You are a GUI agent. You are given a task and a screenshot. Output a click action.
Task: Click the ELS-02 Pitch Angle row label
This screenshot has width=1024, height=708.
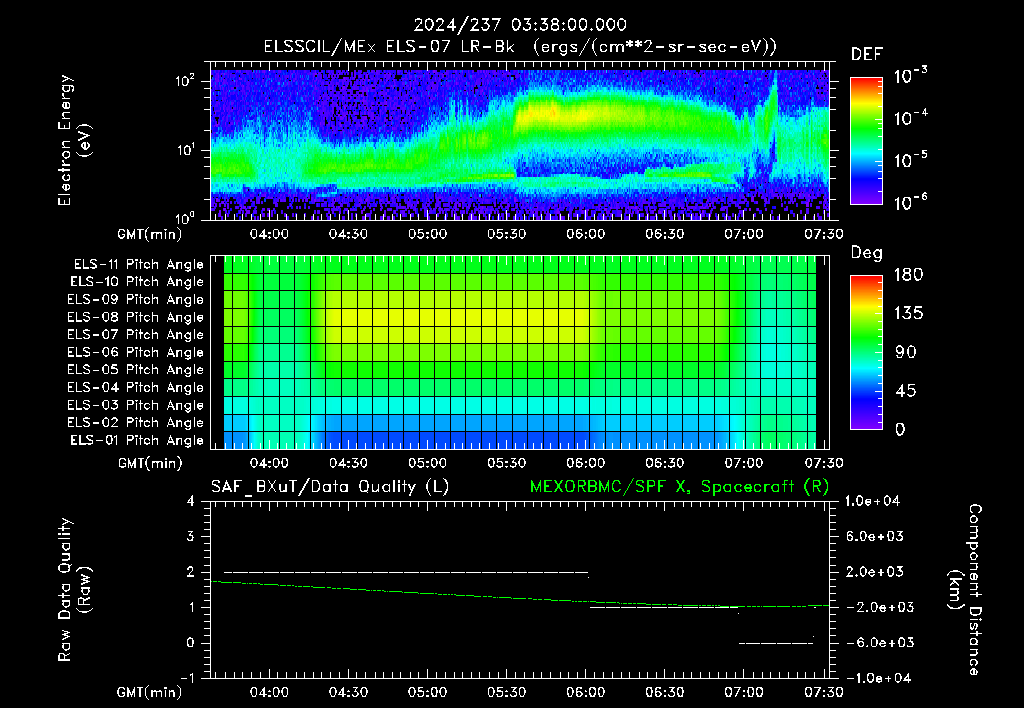pyautogui.click(x=135, y=423)
